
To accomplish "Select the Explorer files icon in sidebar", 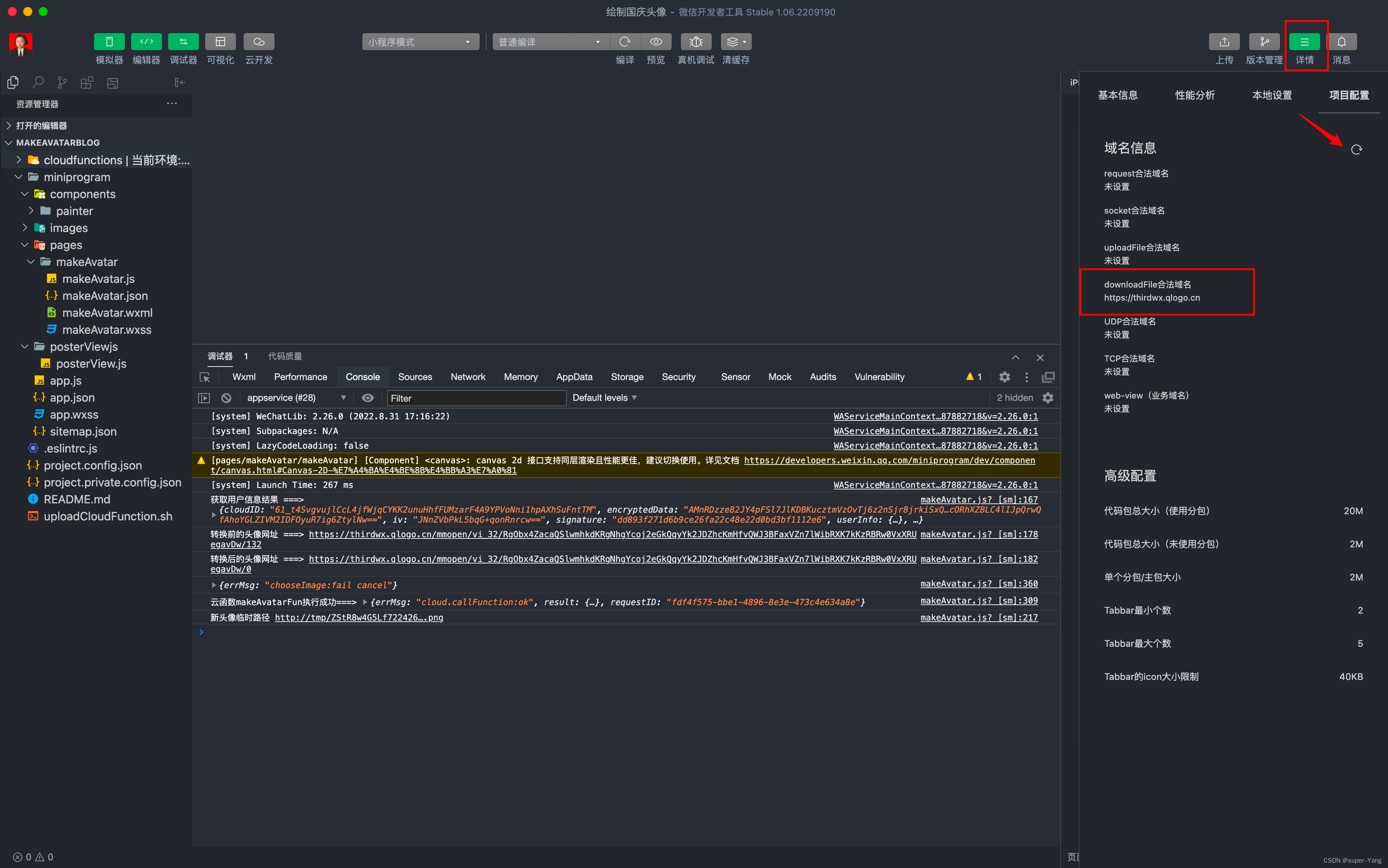I will click(x=13, y=82).
